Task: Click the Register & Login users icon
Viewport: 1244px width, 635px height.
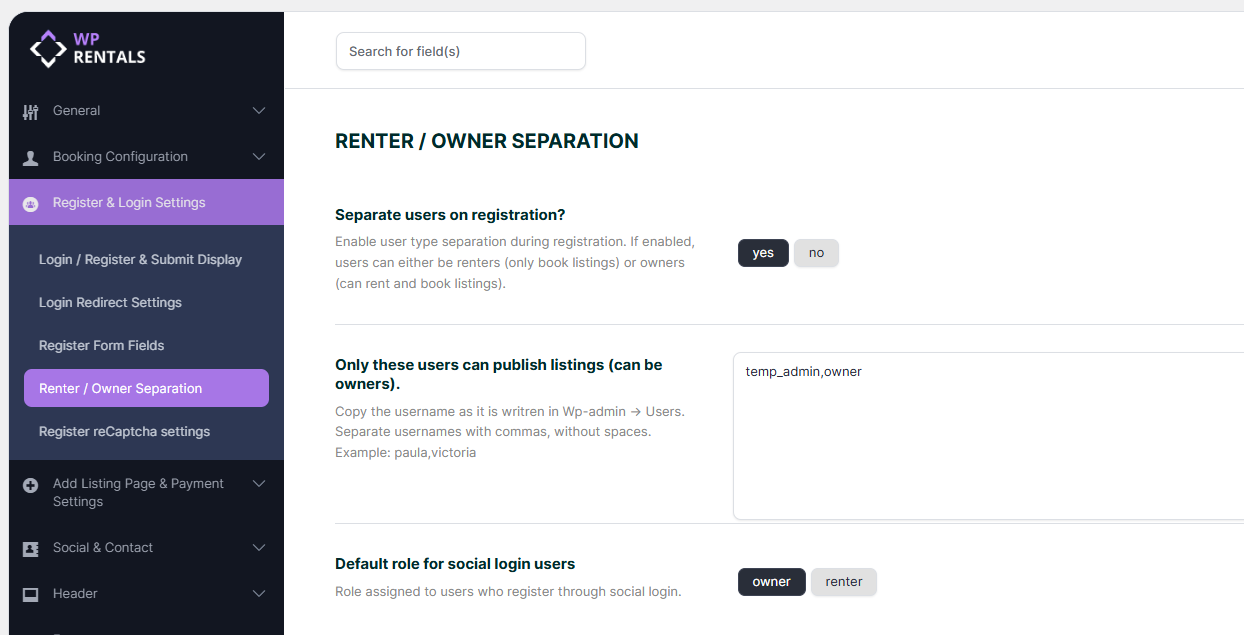Action: coord(30,203)
